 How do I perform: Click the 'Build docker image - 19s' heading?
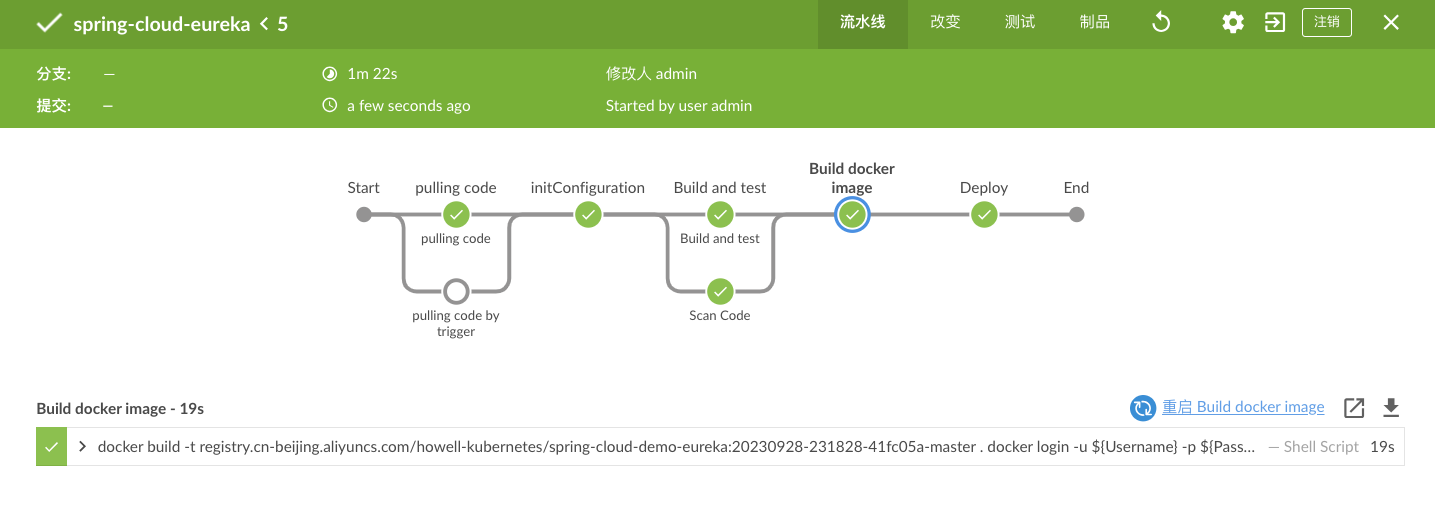(x=120, y=408)
